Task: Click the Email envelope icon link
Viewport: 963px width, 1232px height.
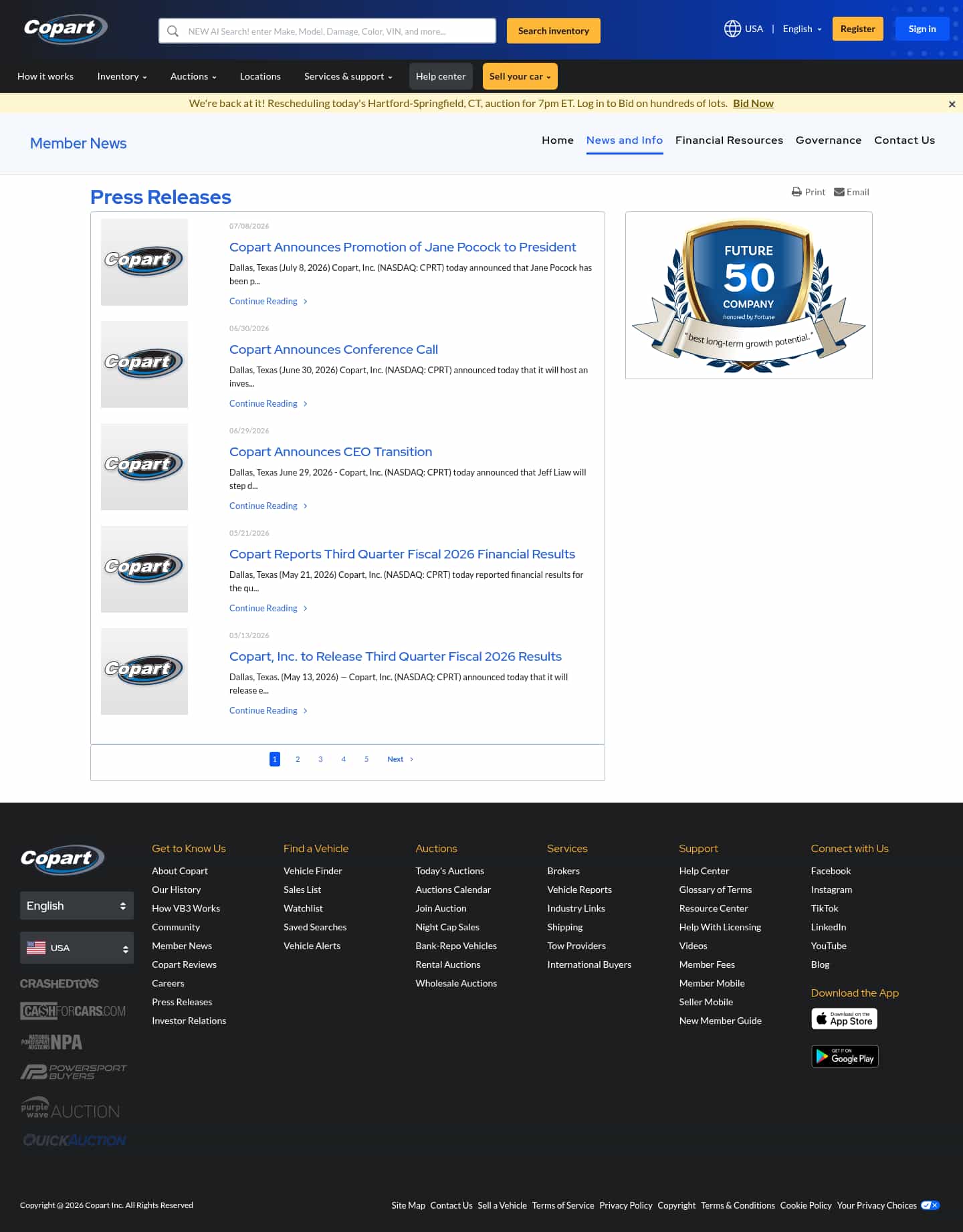Action: (x=851, y=192)
